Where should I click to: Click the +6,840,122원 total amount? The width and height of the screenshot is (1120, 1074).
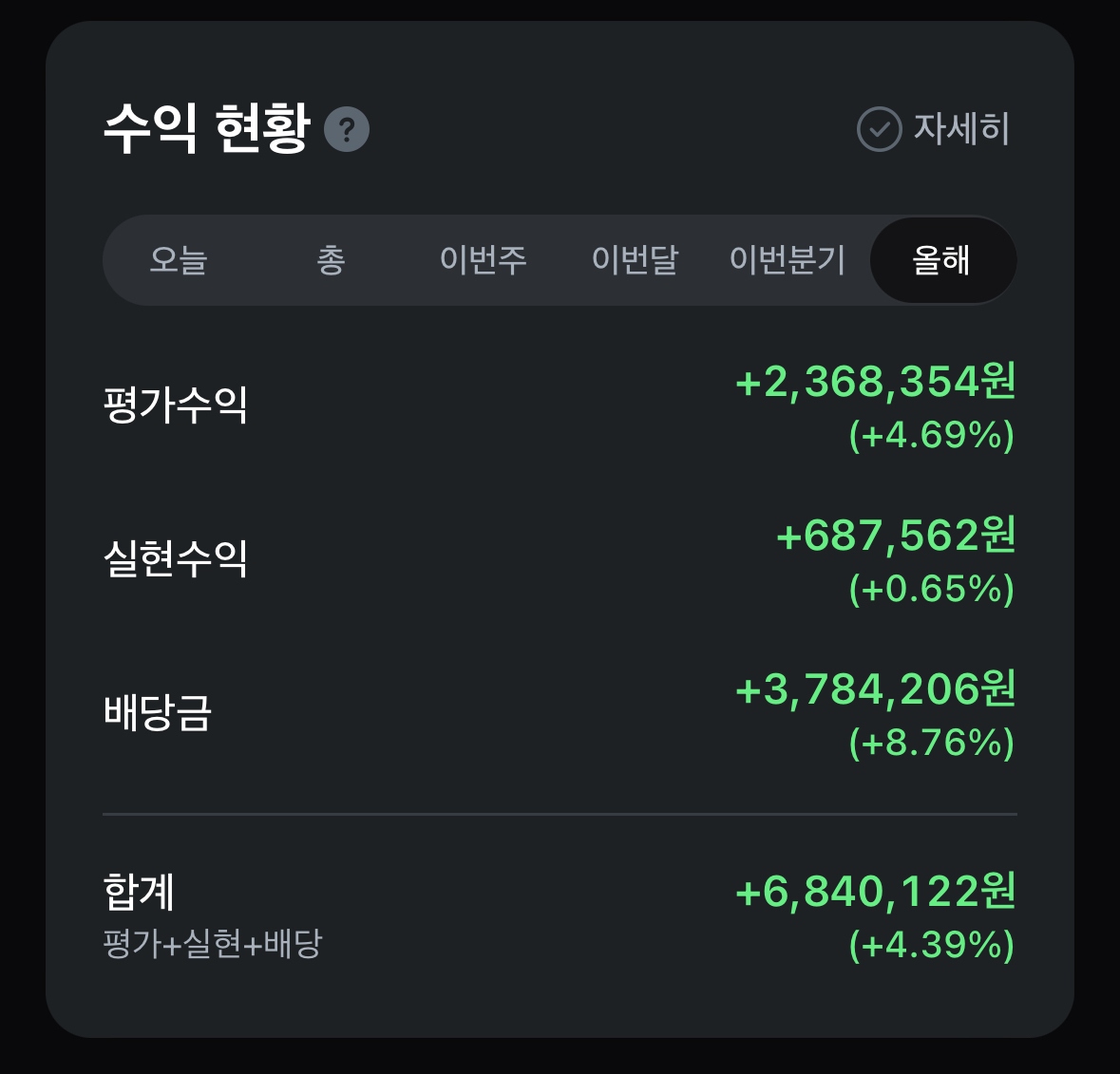click(875, 892)
